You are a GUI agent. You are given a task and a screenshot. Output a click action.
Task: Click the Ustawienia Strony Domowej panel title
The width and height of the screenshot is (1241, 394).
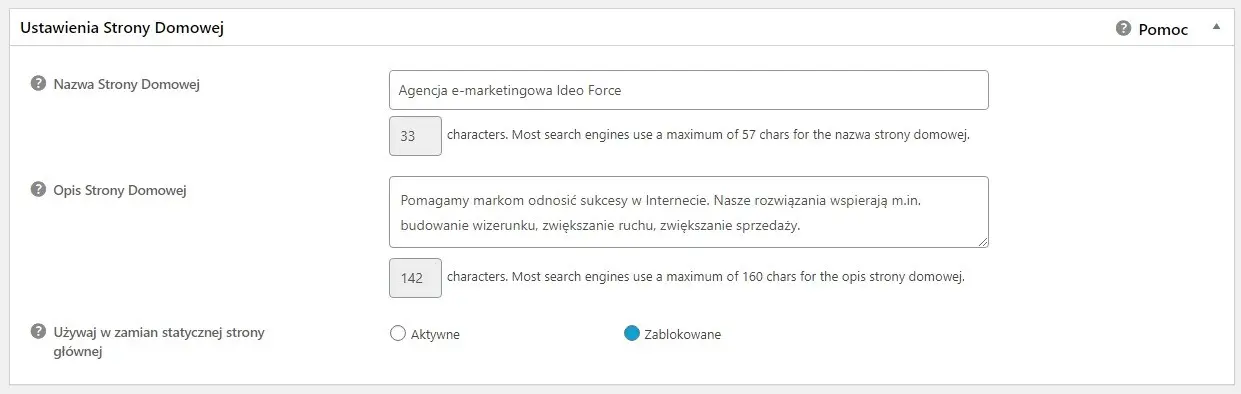point(121,28)
